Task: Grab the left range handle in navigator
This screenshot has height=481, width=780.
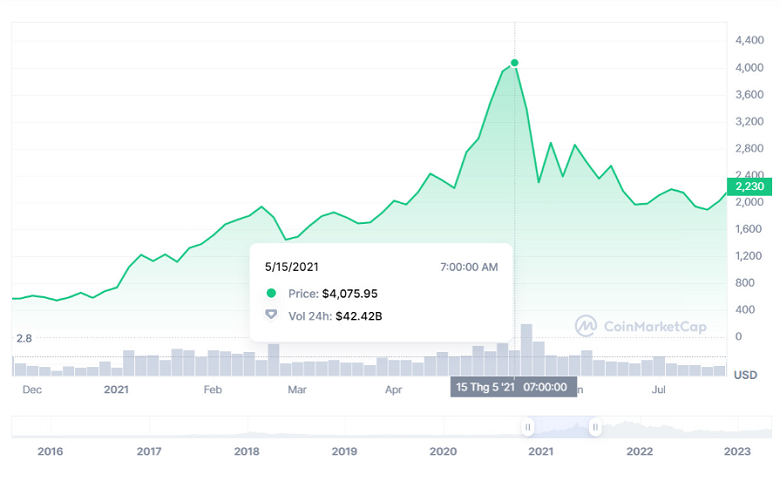Action: 527,428
